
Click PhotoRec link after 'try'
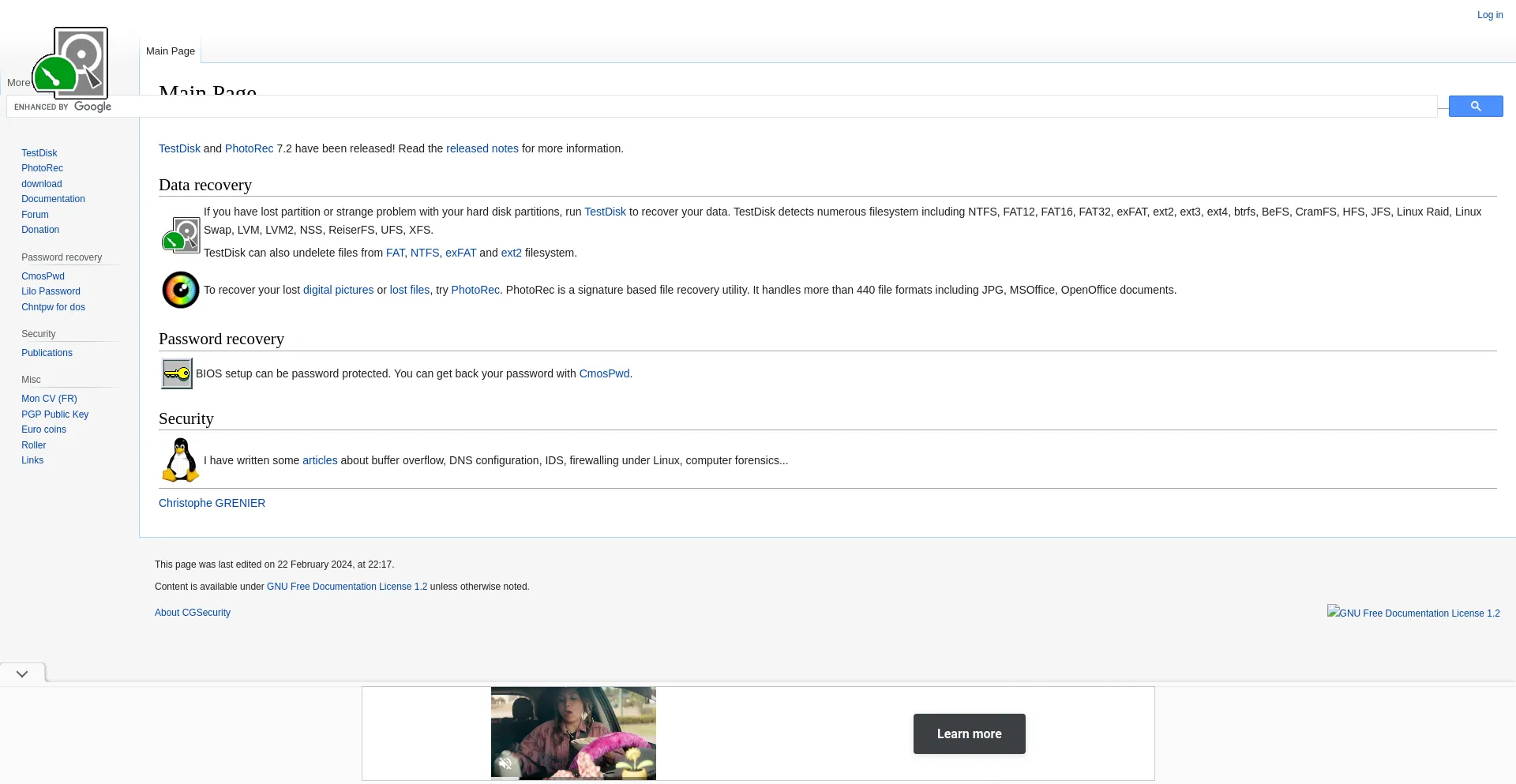(x=475, y=290)
